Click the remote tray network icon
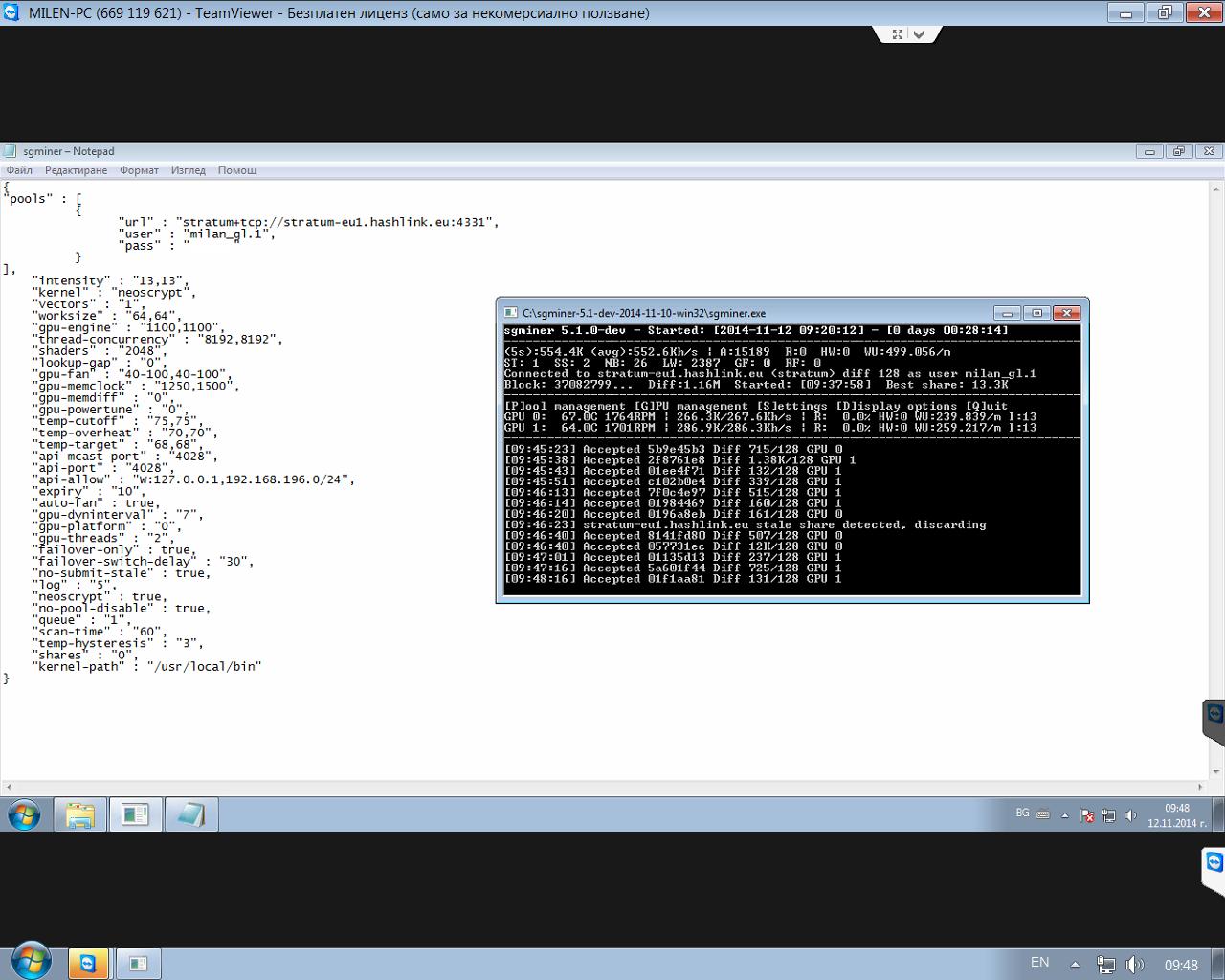Image resolution: width=1225 pixels, height=980 pixels. [x=1109, y=815]
